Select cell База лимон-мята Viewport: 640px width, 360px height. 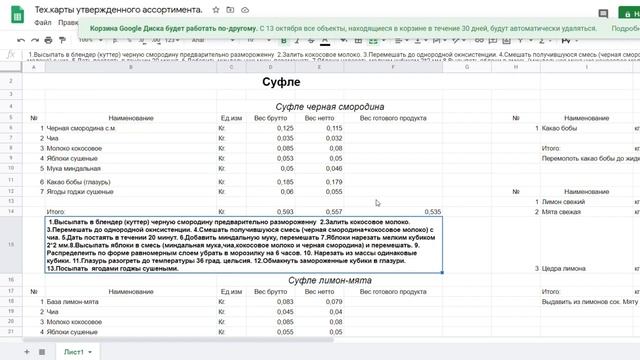[x=131, y=302]
